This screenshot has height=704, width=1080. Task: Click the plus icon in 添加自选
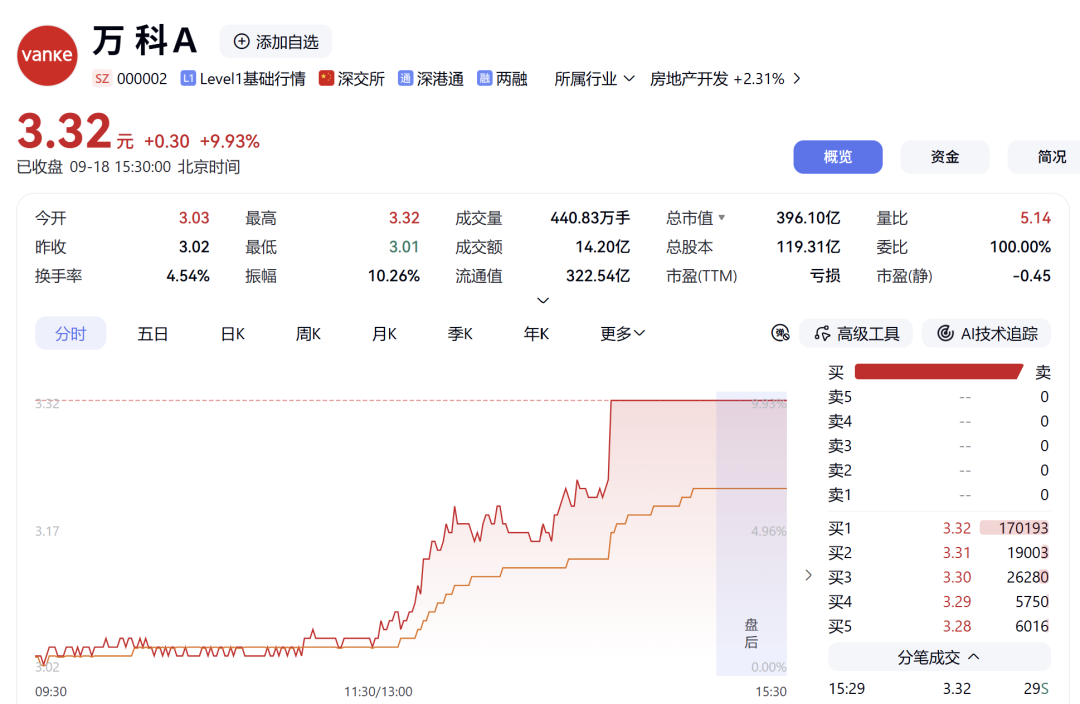point(241,41)
